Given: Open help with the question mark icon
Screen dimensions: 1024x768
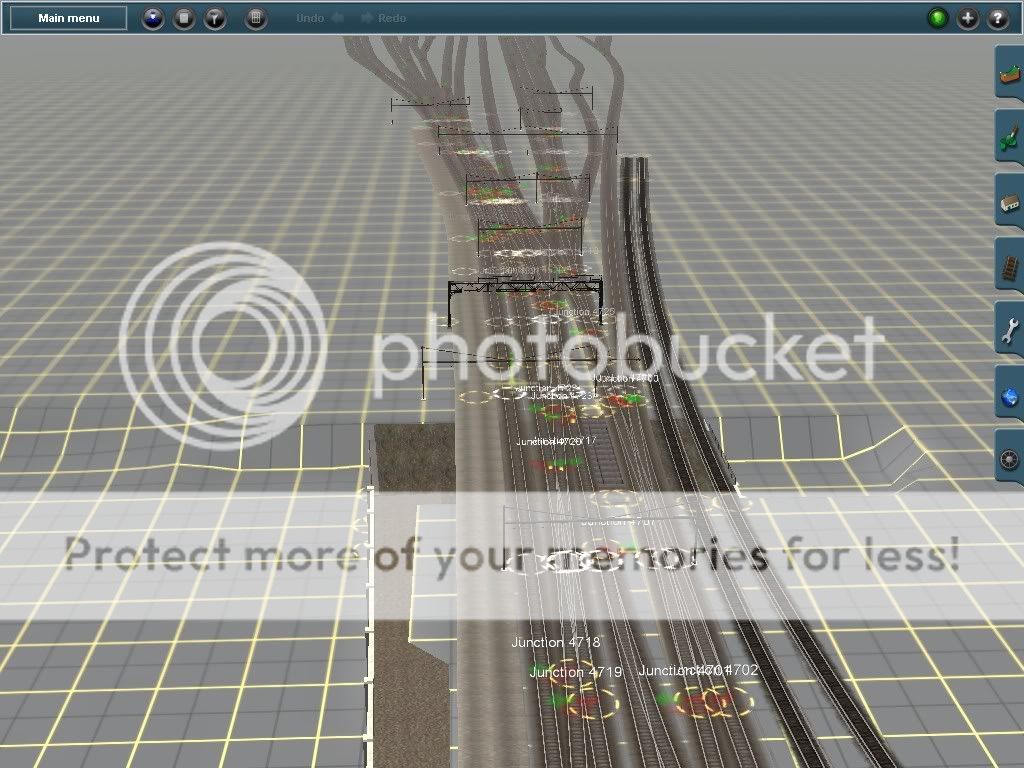Looking at the screenshot, I should 997,18.
